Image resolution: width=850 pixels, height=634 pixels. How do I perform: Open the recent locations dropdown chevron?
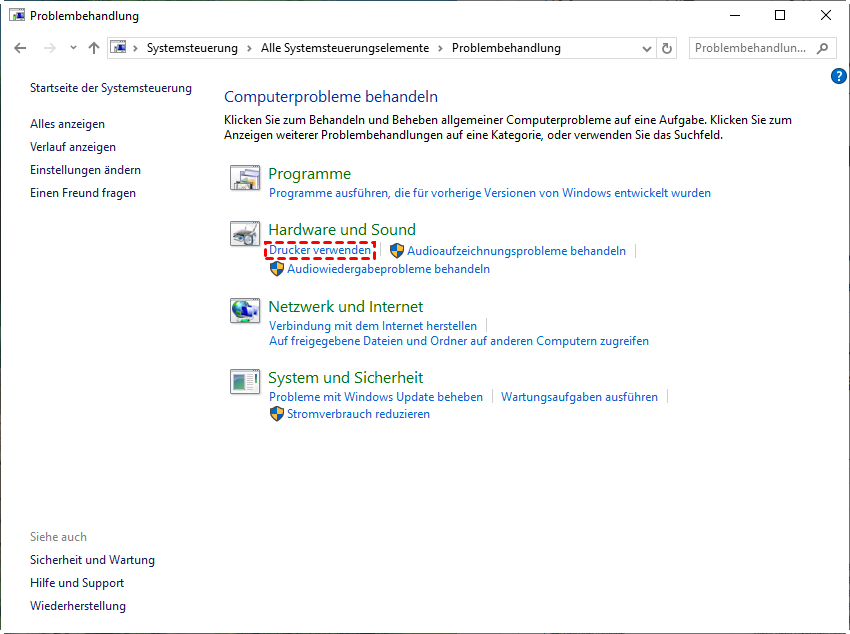[73, 48]
